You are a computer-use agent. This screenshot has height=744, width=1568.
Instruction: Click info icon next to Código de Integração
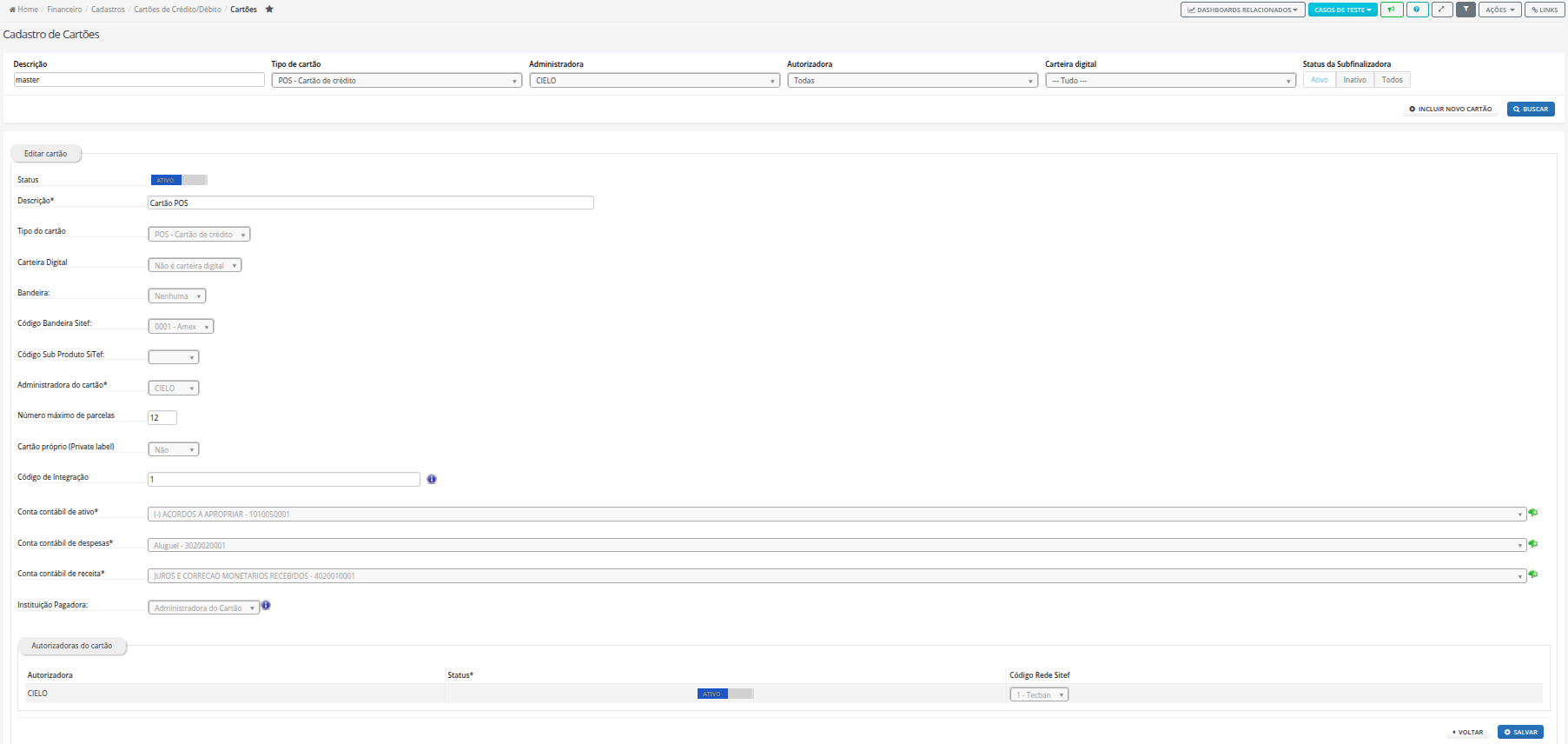coord(432,479)
